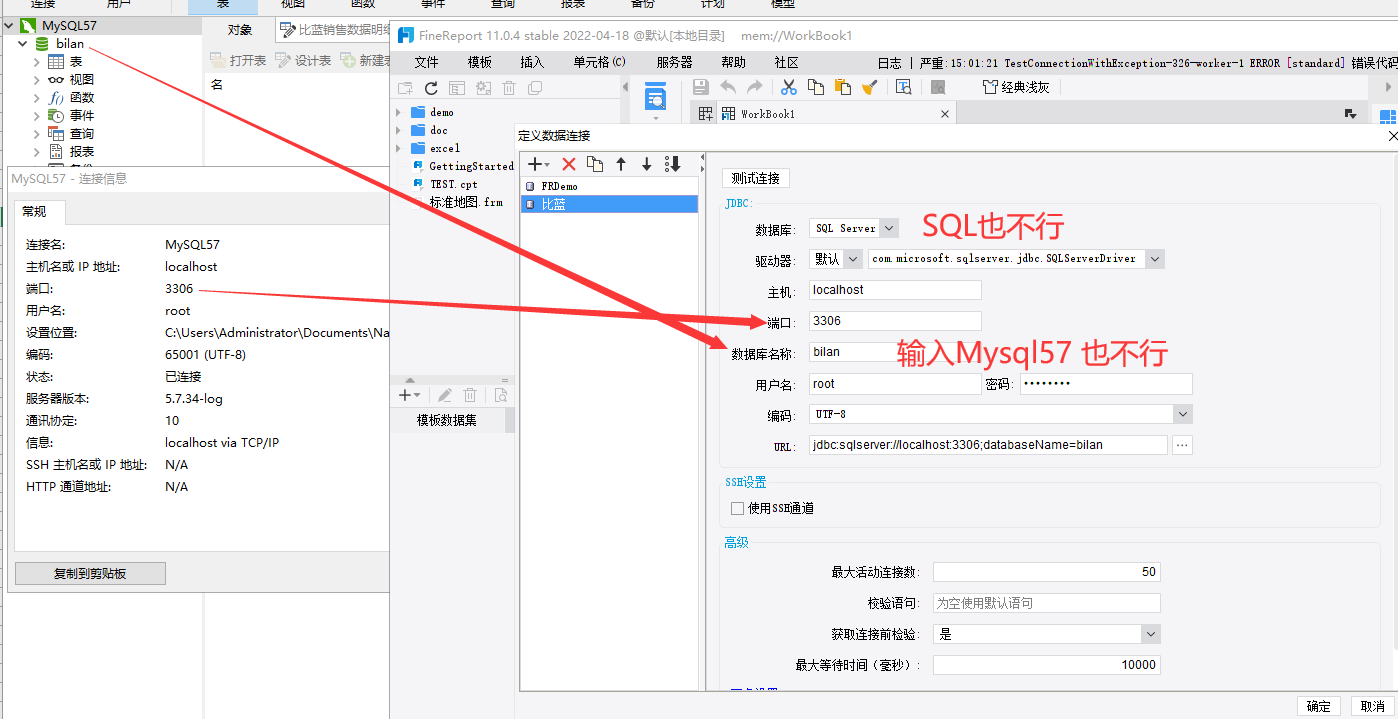Click the copy connection icon in dialog
This screenshot has height=719, width=1398.
tap(595, 164)
